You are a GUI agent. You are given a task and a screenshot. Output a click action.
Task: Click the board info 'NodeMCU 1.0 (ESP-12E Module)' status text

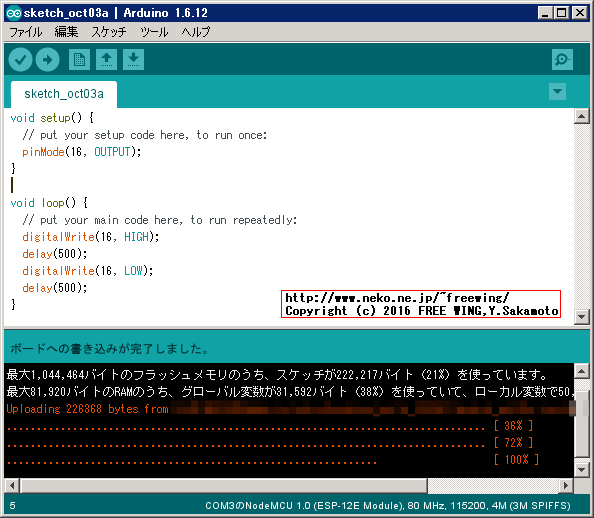pos(324,505)
